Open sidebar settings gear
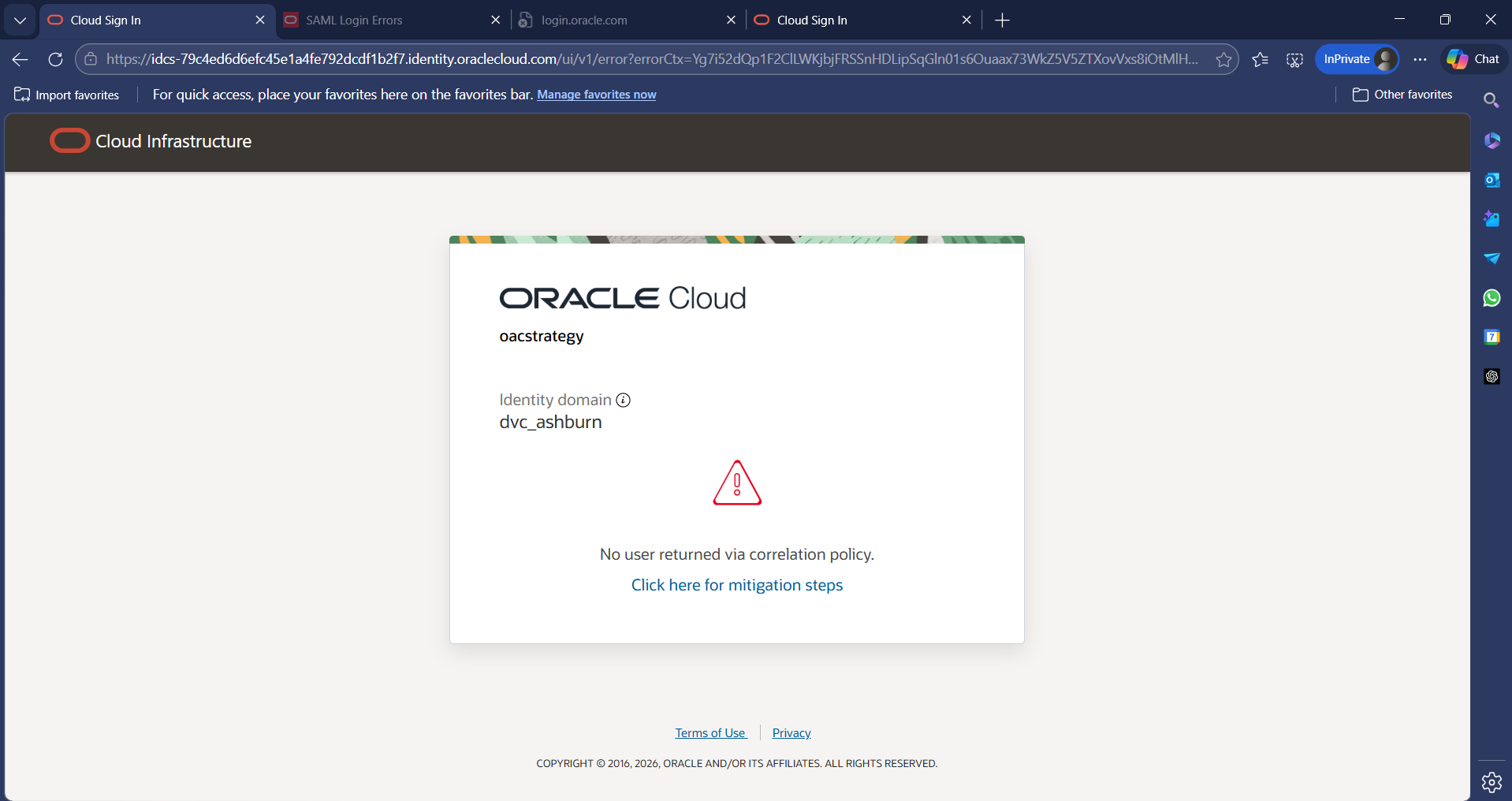The image size is (1512, 801). [x=1492, y=782]
